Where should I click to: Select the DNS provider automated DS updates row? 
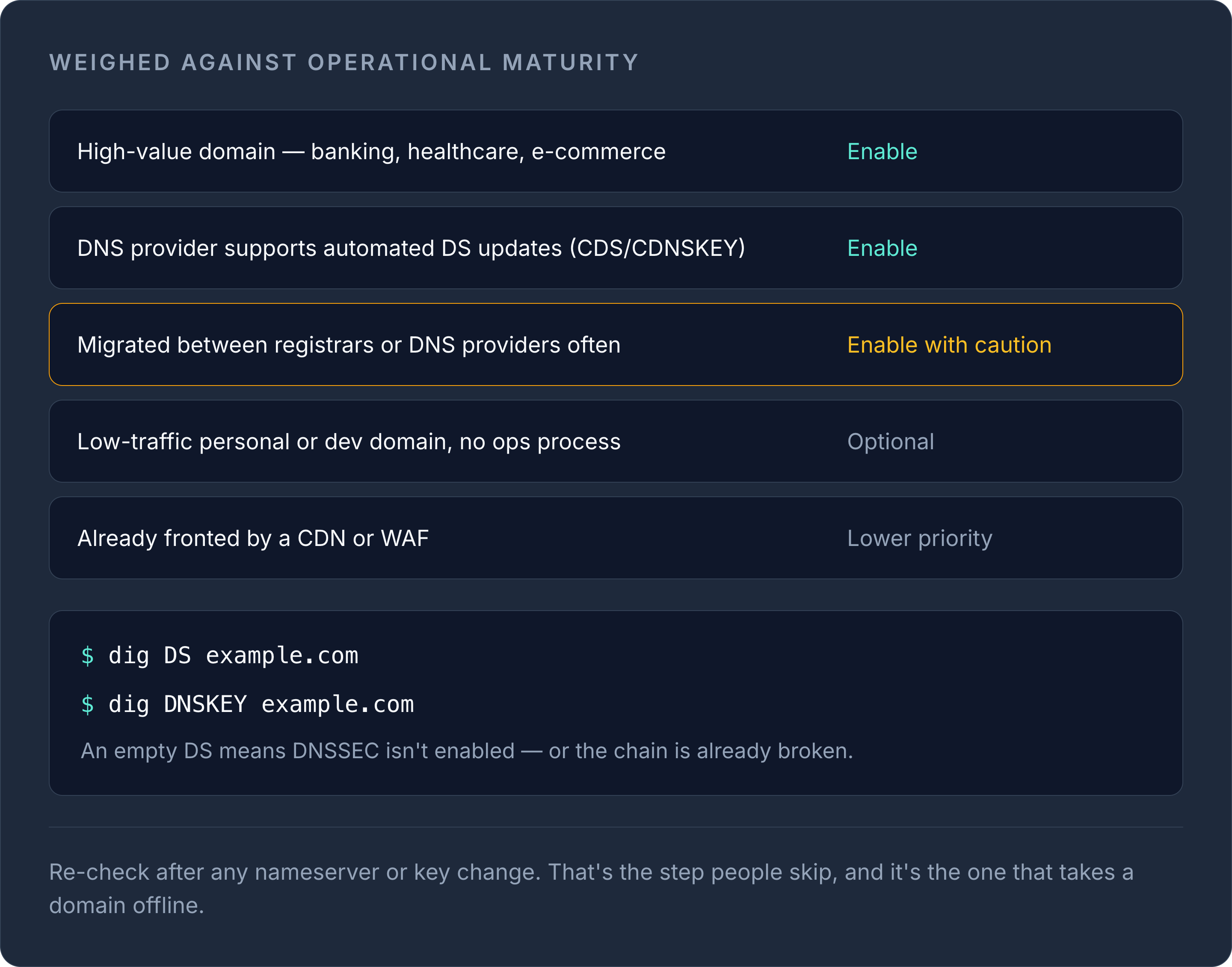tap(616, 248)
